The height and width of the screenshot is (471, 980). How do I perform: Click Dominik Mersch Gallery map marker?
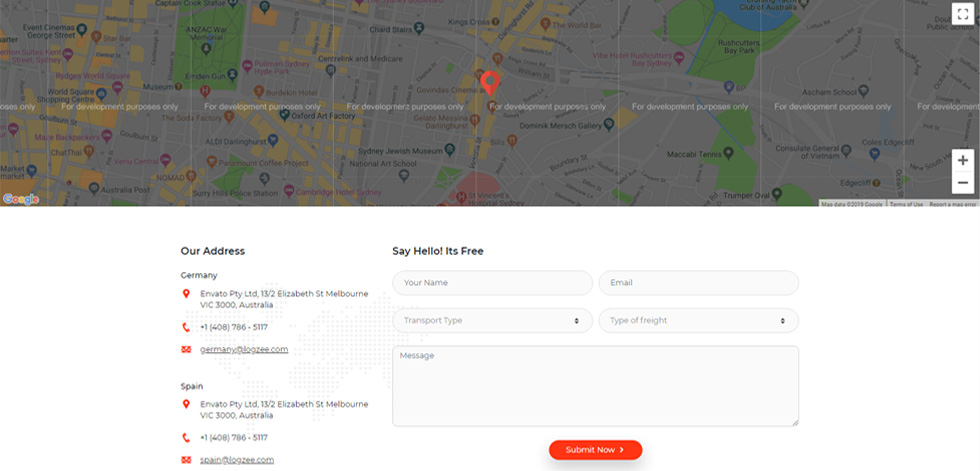click(609, 125)
